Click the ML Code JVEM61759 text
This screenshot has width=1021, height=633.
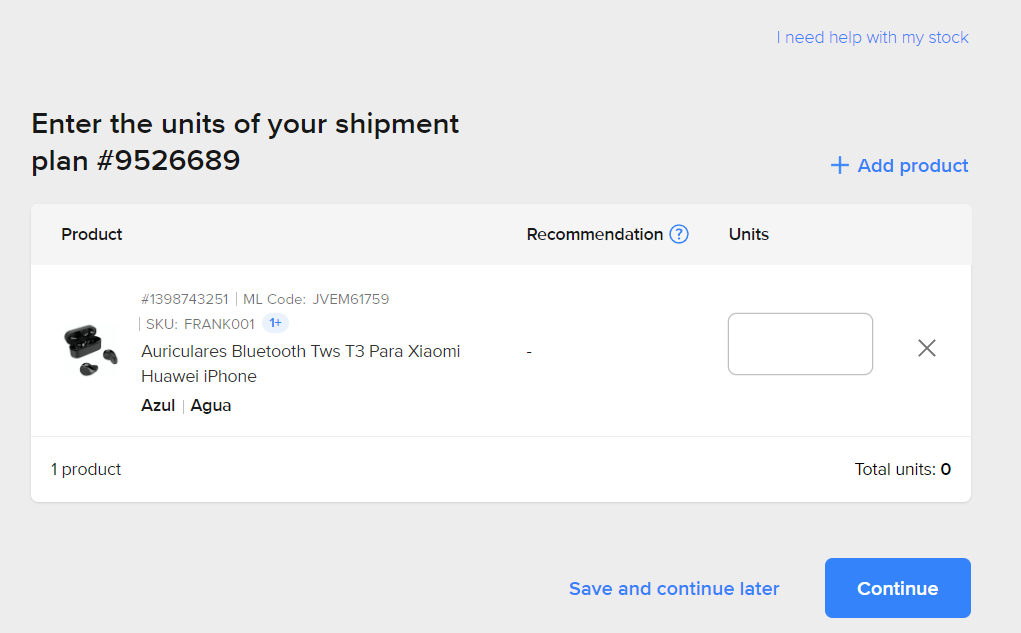[x=316, y=299]
